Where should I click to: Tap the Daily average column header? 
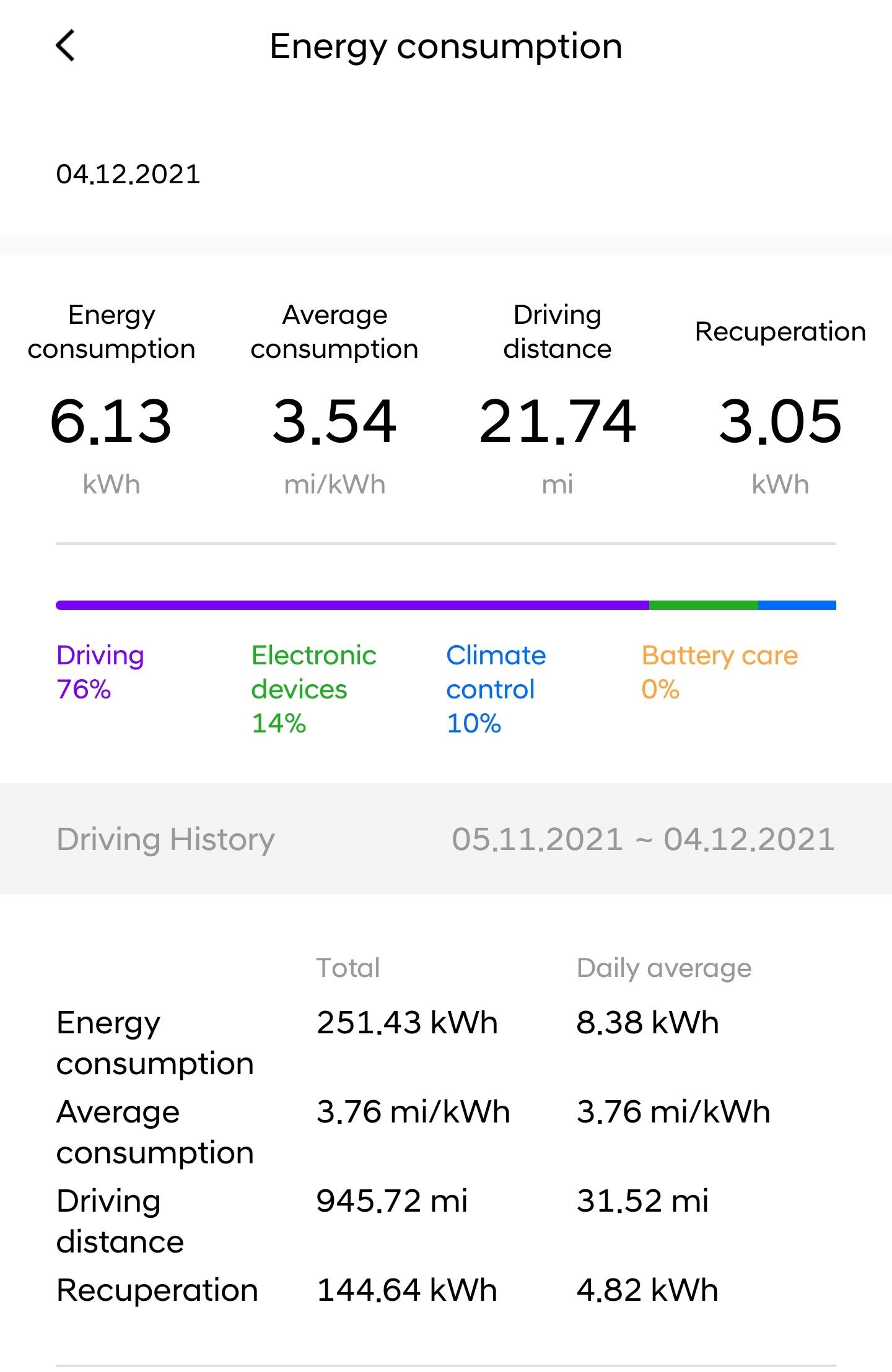[663, 968]
